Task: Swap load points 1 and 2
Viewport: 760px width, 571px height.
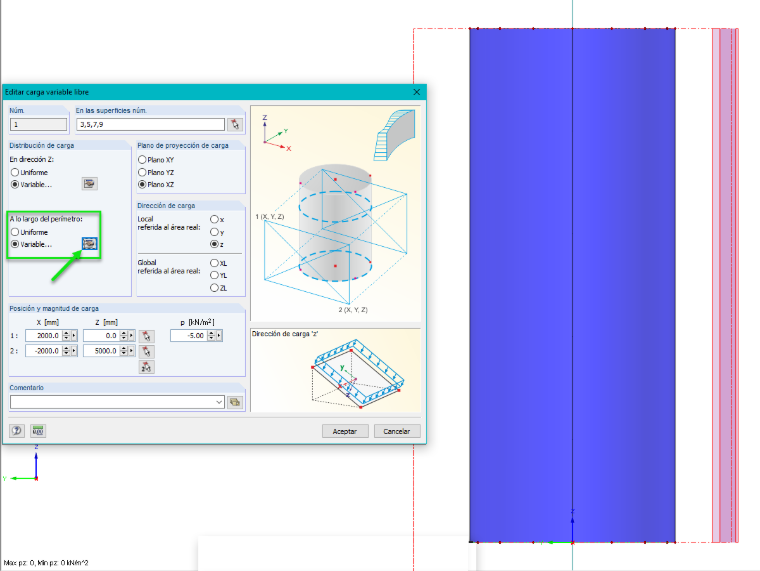Action: coord(146,367)
